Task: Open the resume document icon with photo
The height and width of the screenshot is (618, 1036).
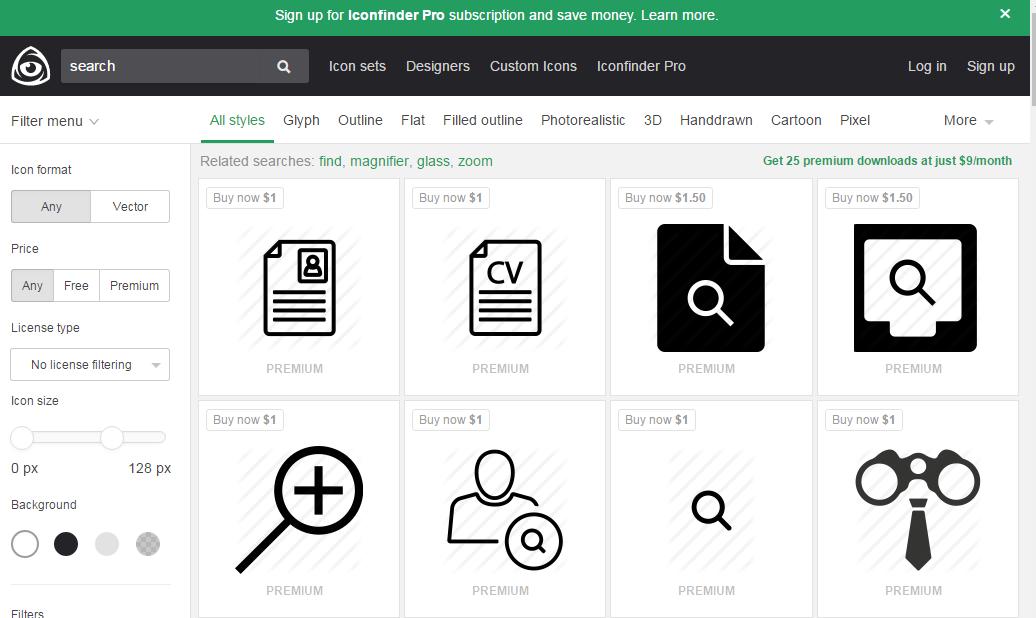Action: [299, 287]
